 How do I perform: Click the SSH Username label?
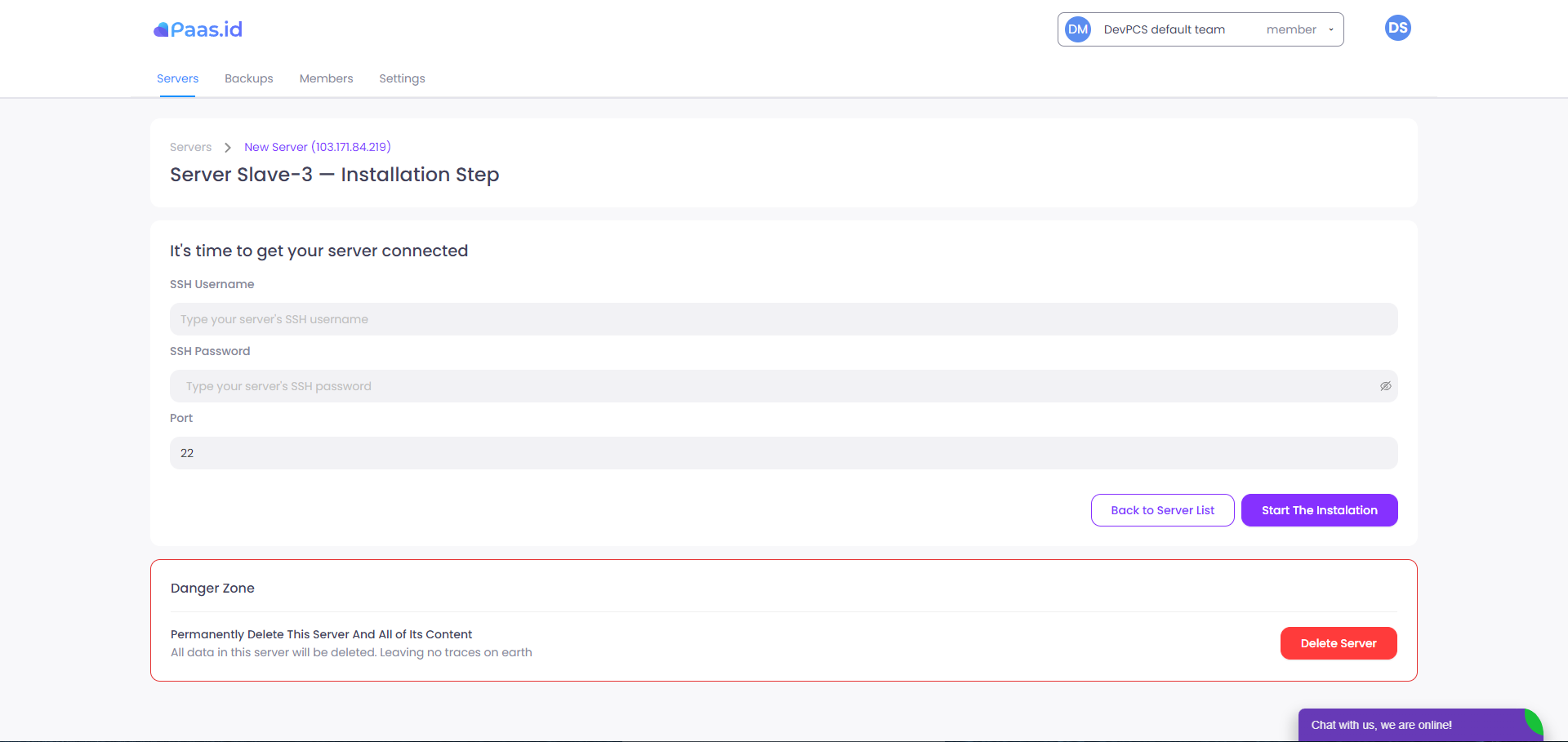[212, 284]
